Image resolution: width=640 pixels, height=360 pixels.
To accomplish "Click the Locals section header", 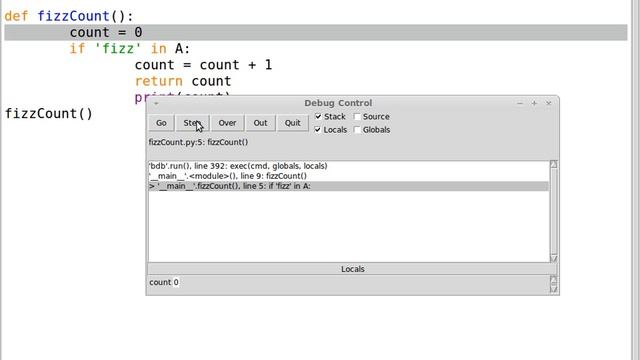I will click(353, 269).
